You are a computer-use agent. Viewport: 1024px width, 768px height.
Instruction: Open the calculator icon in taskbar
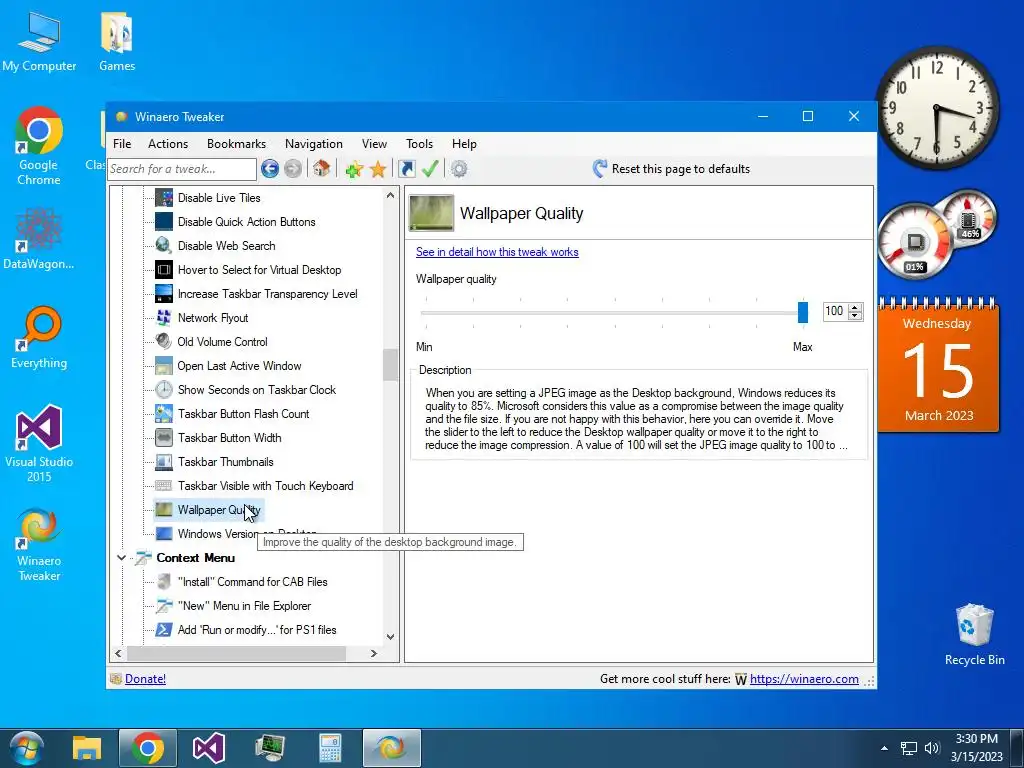[x=330, y=748]
